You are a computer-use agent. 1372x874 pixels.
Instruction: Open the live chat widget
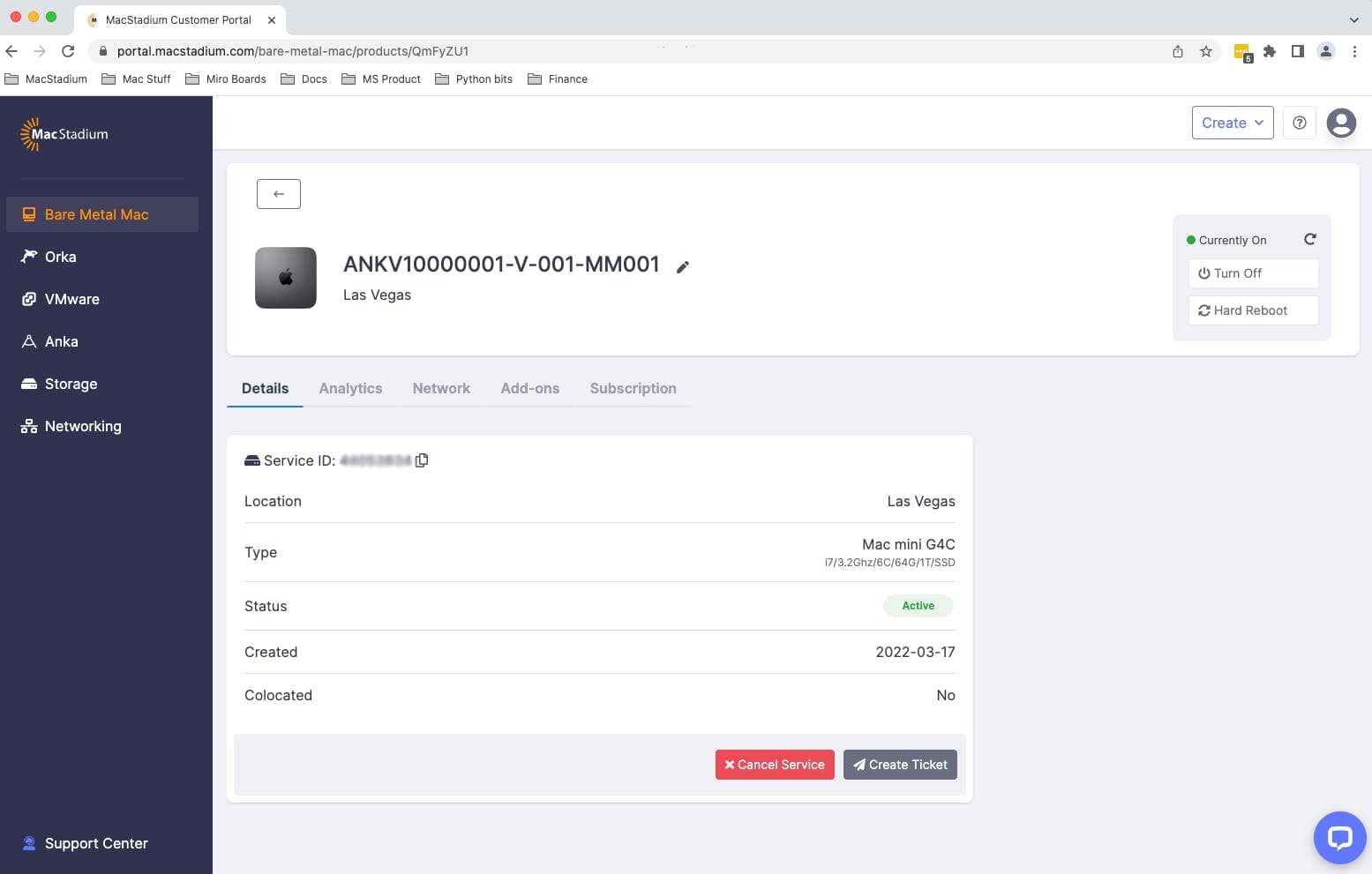tap(1339, 837)
